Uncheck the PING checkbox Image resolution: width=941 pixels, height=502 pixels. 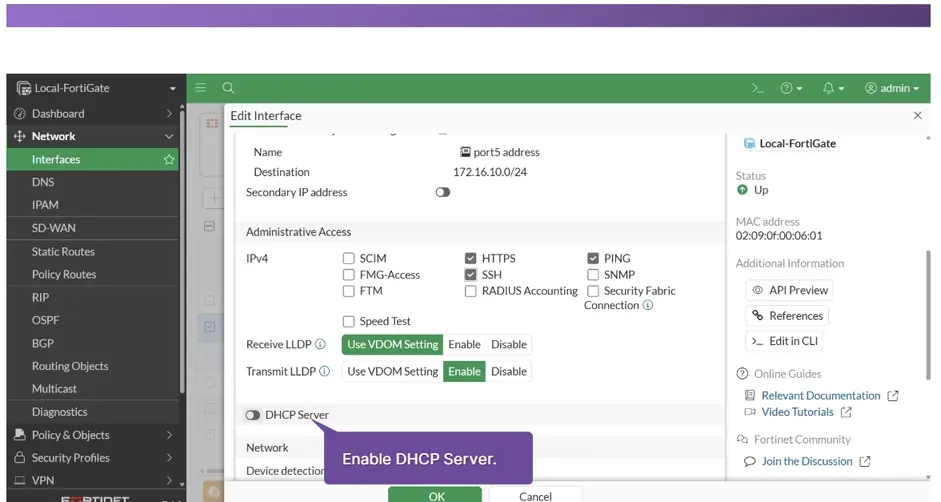[593, 258]
